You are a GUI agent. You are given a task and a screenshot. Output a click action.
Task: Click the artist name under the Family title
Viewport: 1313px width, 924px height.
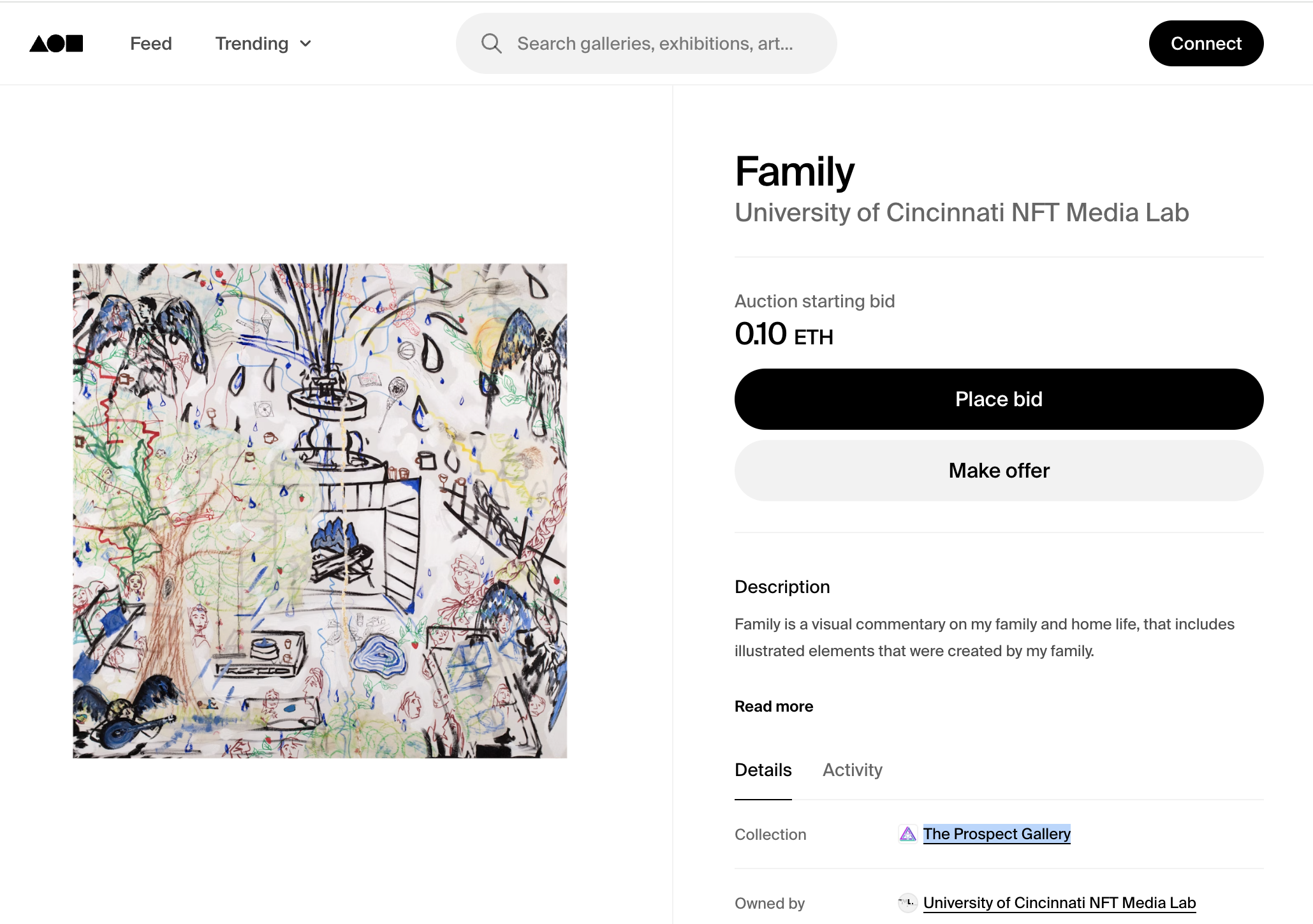click(x=962, y=213)
